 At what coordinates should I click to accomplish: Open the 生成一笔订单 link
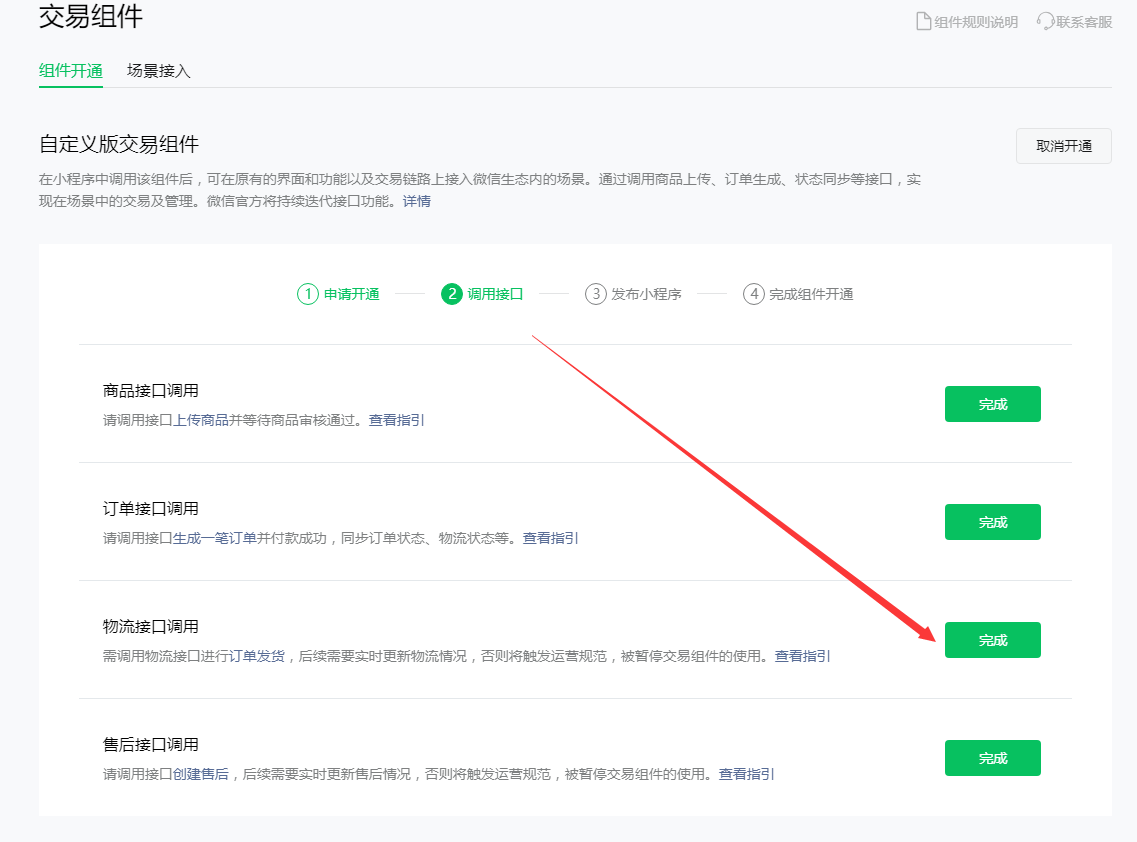215,538
